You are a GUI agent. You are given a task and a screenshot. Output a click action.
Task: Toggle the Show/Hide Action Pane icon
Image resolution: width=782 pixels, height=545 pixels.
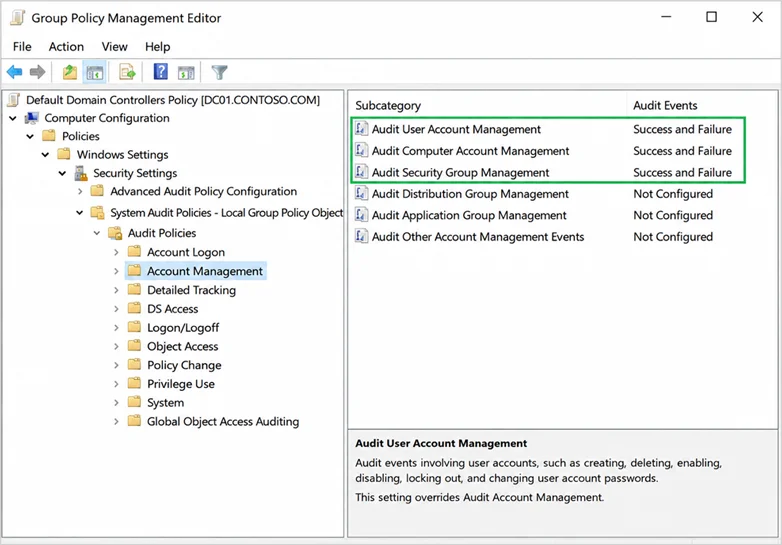tap(186, 73)
